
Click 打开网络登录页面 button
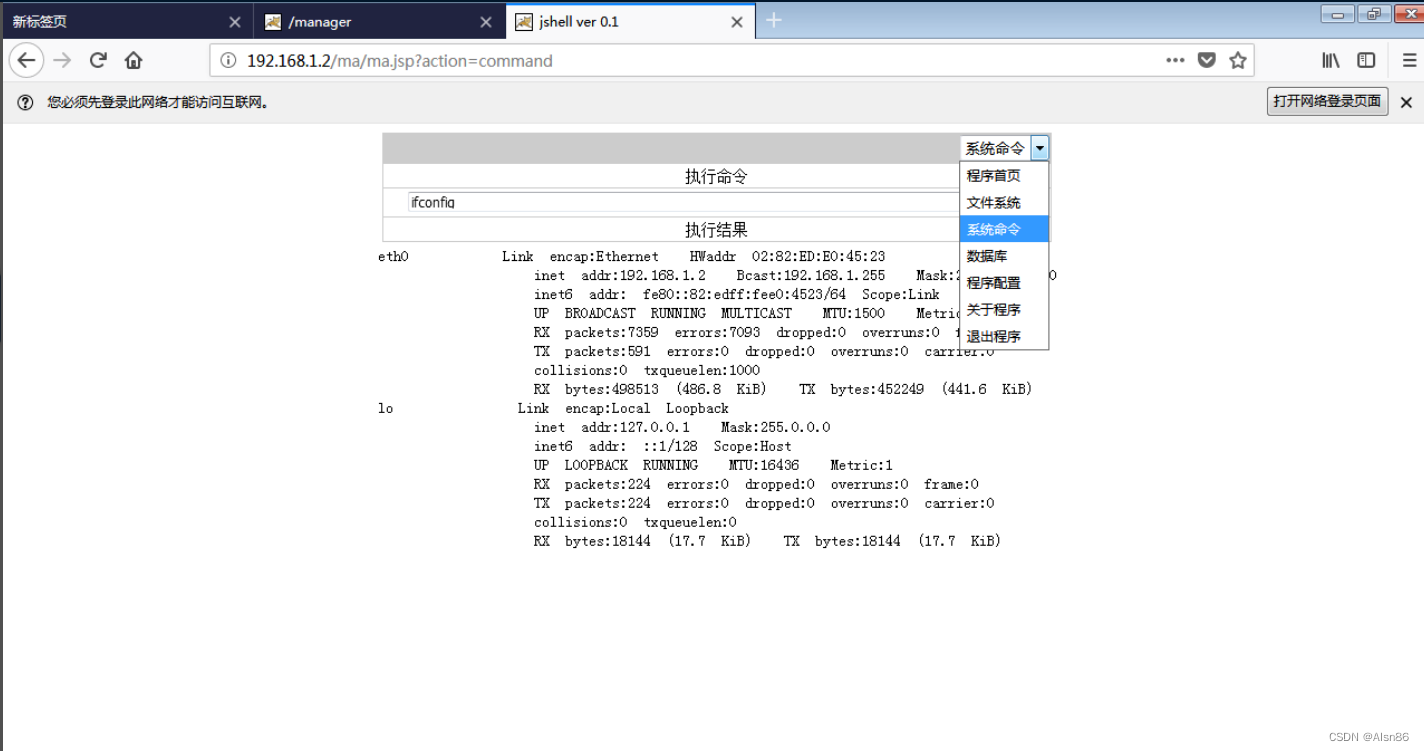pyautogui.click(x=1328, y=101)
